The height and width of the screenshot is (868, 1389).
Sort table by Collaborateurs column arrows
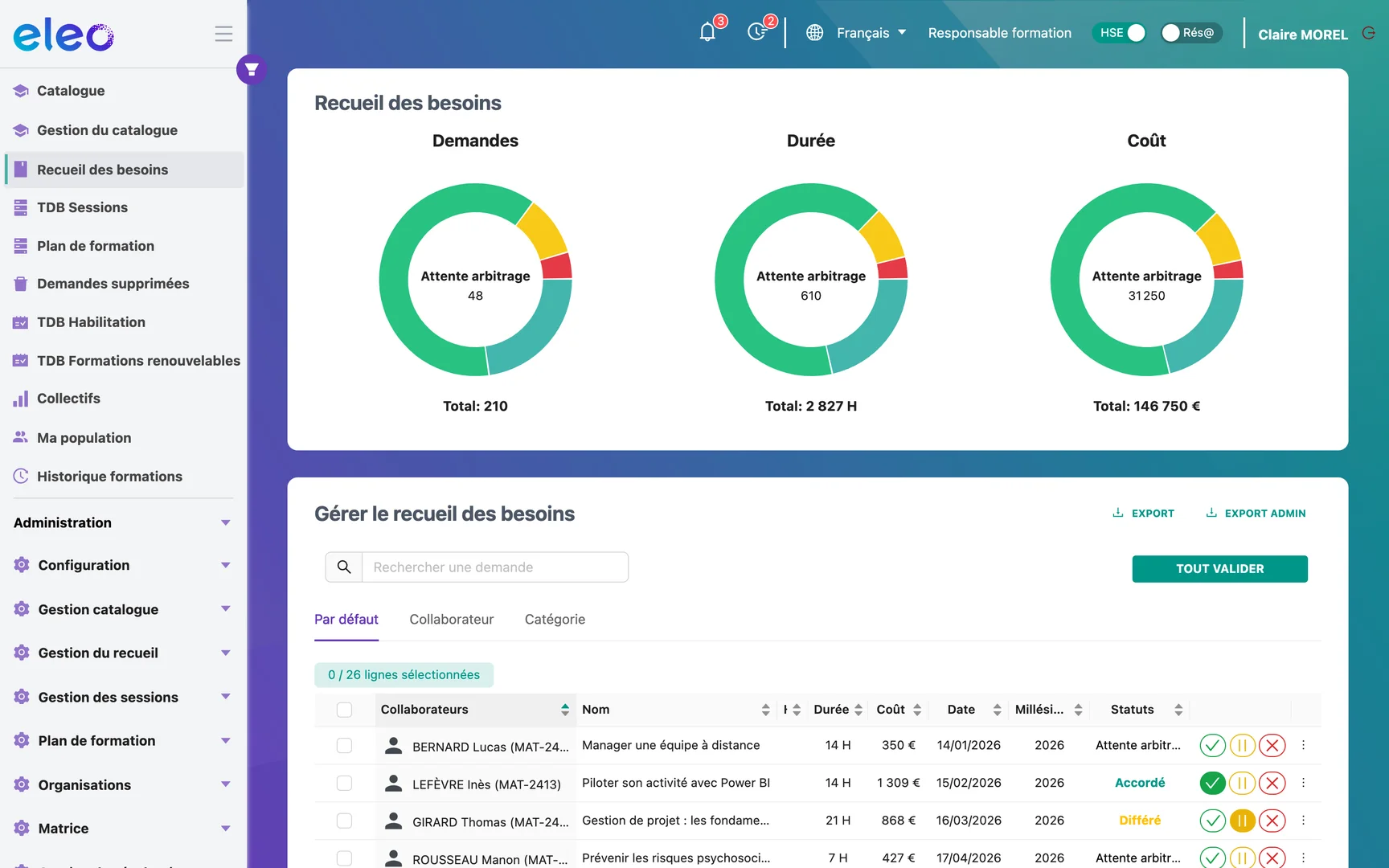tap(565, 710)
